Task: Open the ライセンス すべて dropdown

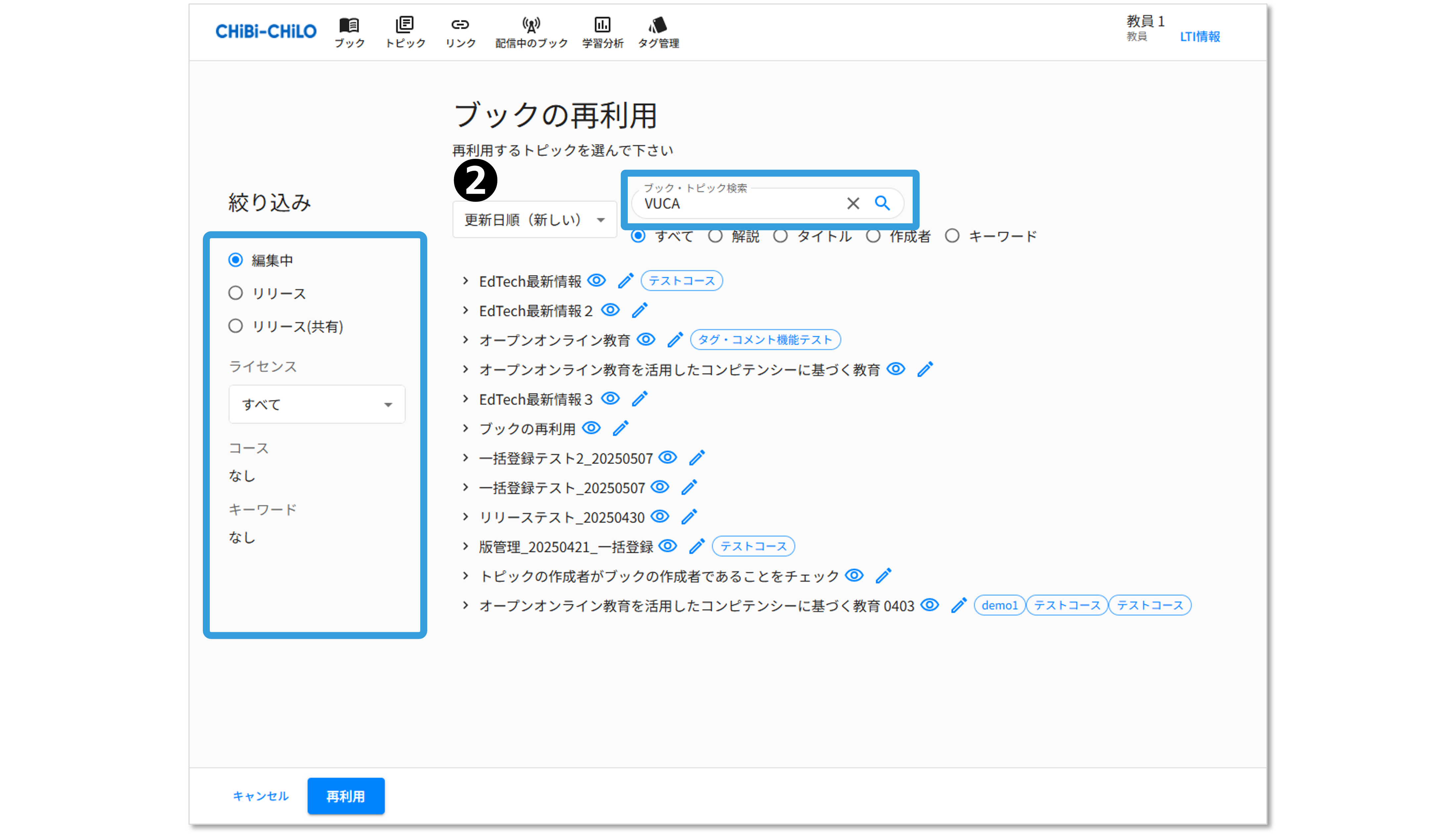Action: pos(317,404)
